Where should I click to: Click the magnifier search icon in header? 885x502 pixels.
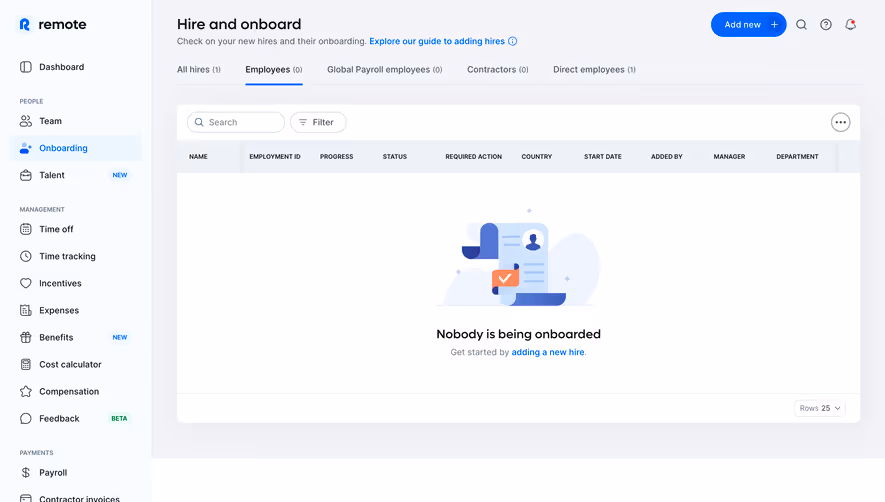click(x=801, y=25)
